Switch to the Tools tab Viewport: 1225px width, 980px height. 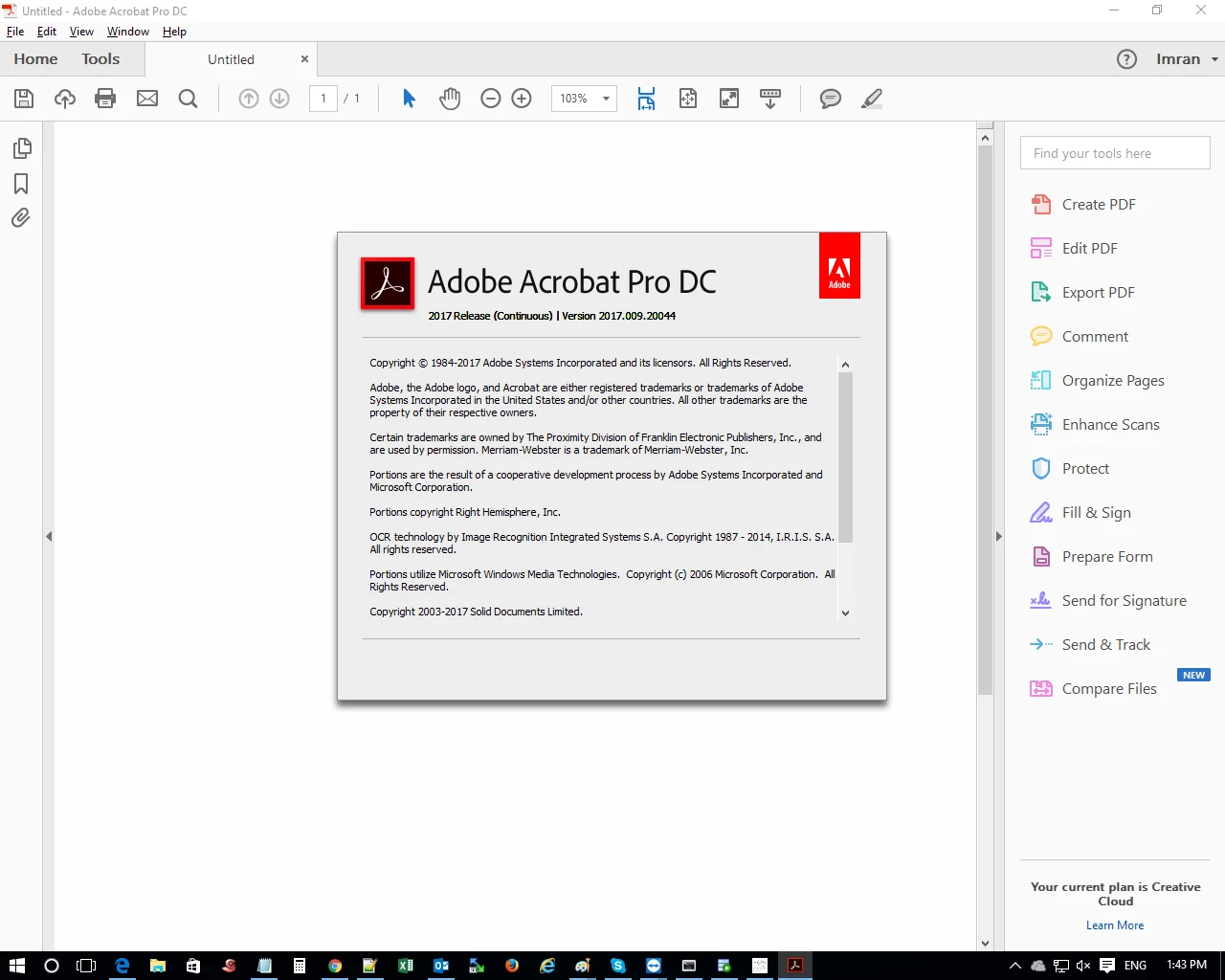[100, 59]
